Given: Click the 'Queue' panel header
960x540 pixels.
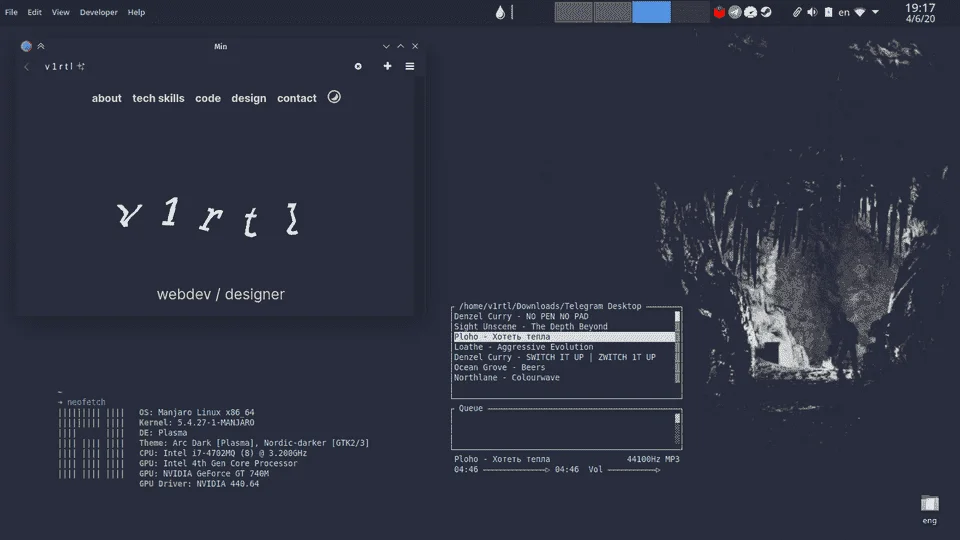Looking at the screenshot, I should click(471, 408).
